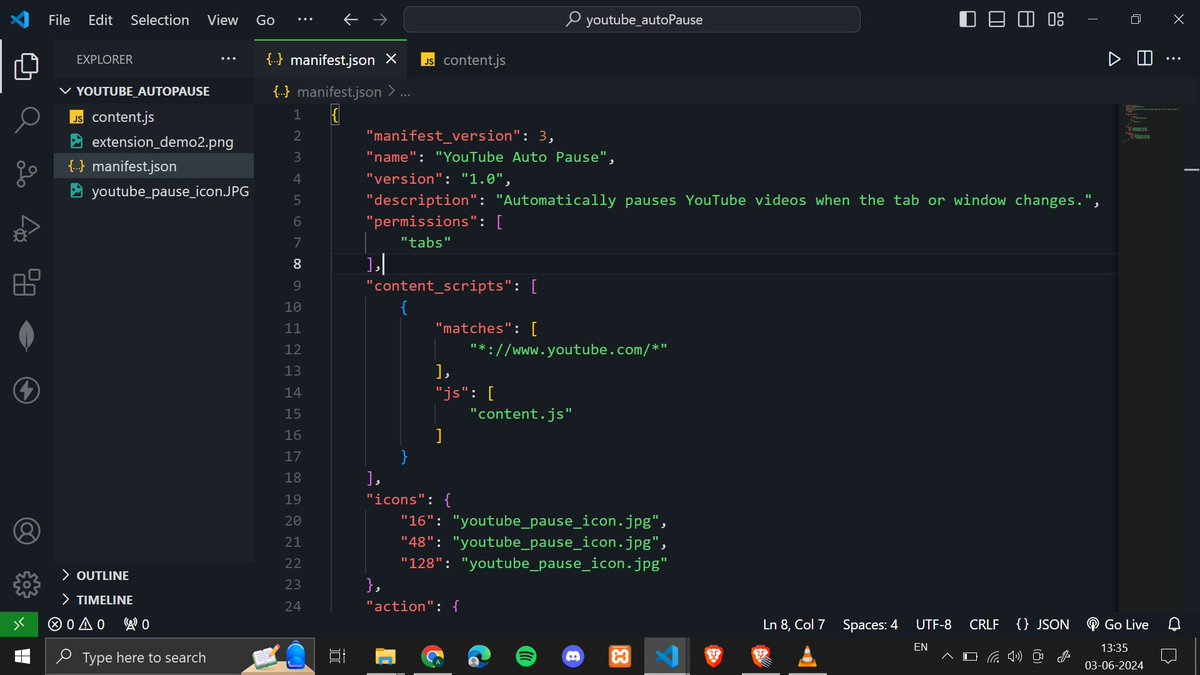
Task: Go back with the navigation arrow
Action: [x=350, y=19]
